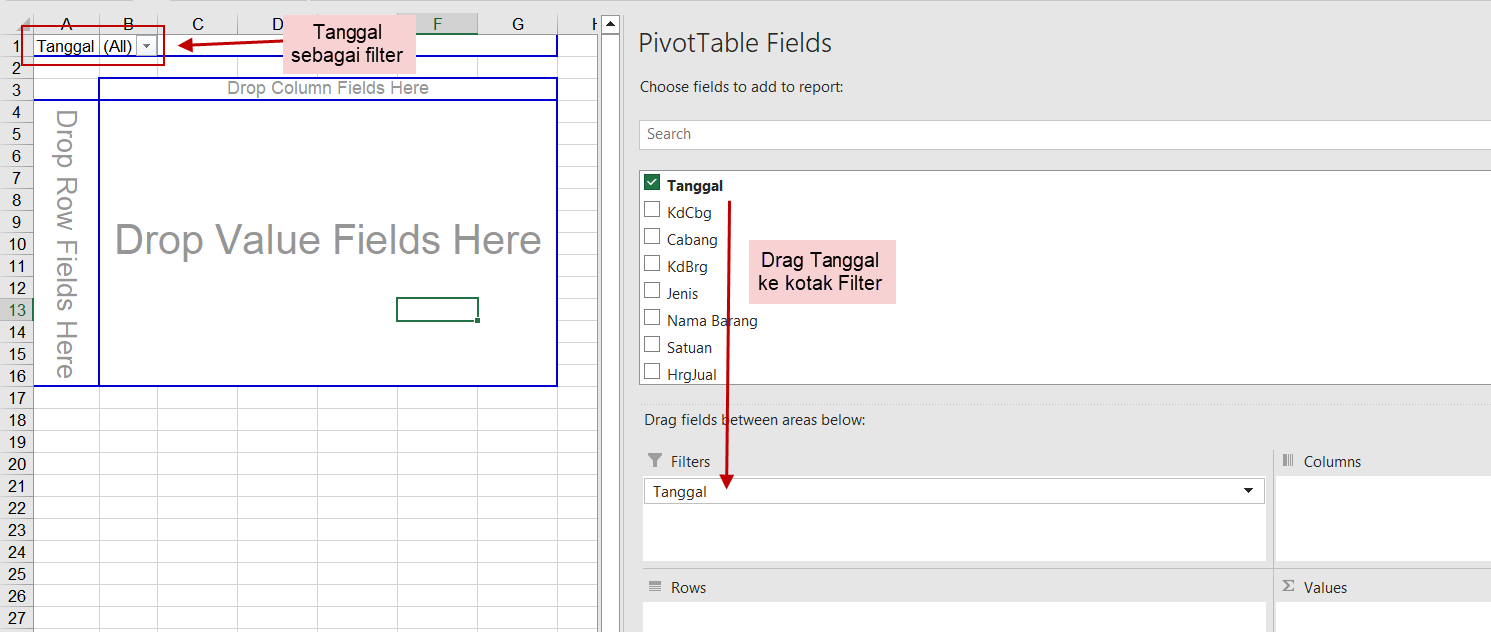
Task: Click the Values sigma icon
Action: (x=1288, y=587)
